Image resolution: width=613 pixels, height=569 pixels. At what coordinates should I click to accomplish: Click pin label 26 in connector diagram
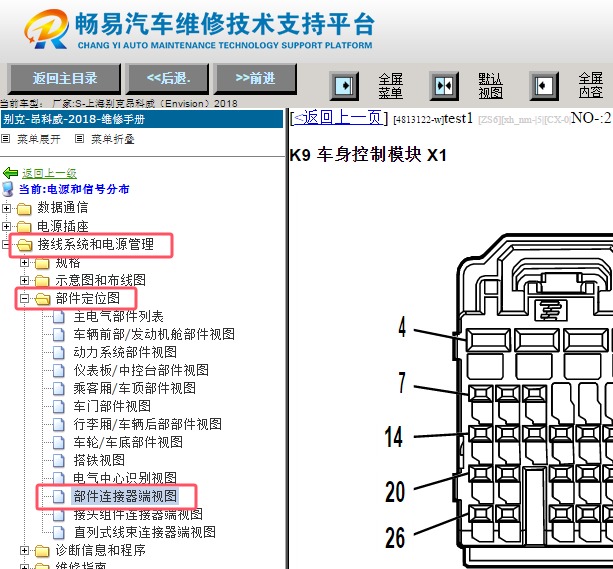[395, 537]
